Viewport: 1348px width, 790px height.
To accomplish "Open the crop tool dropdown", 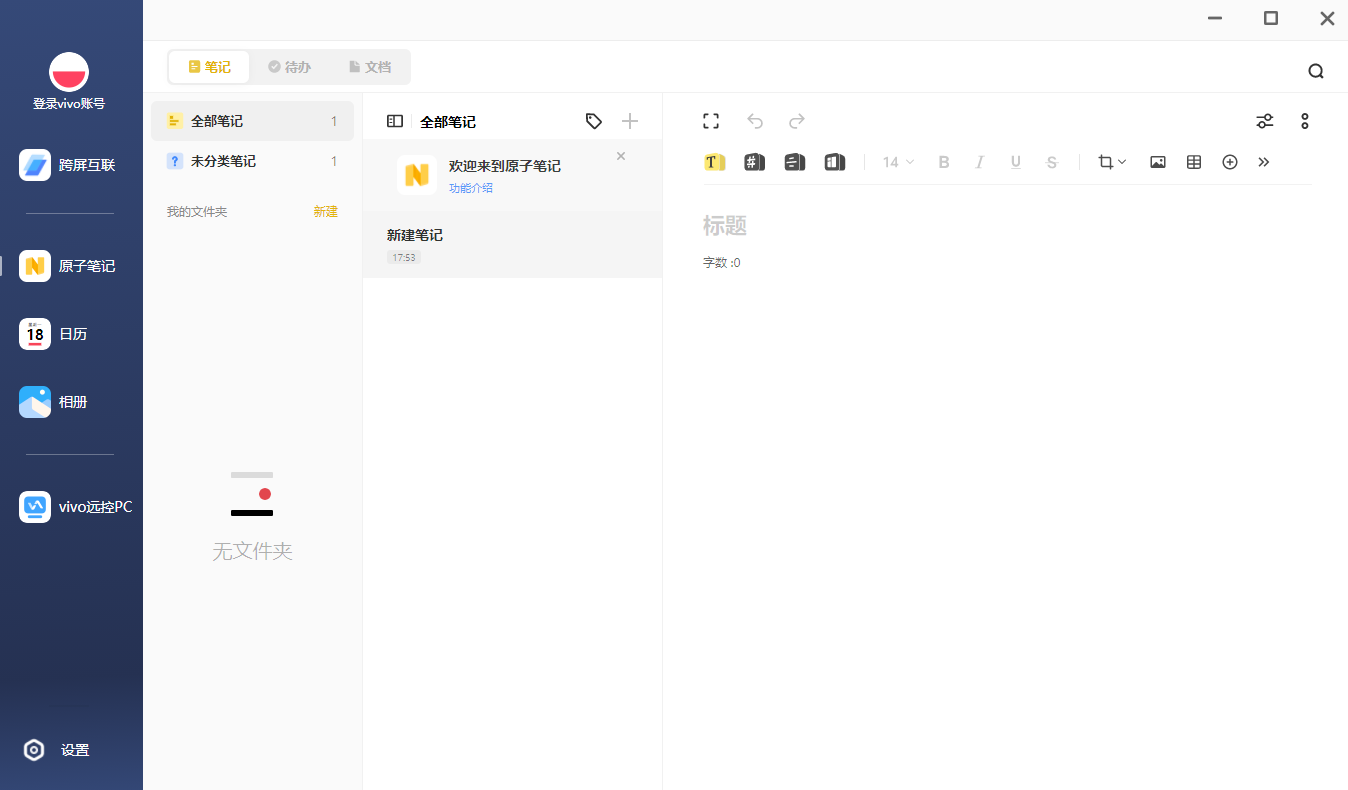I will pyautogui.click(x=1112, y=162).
